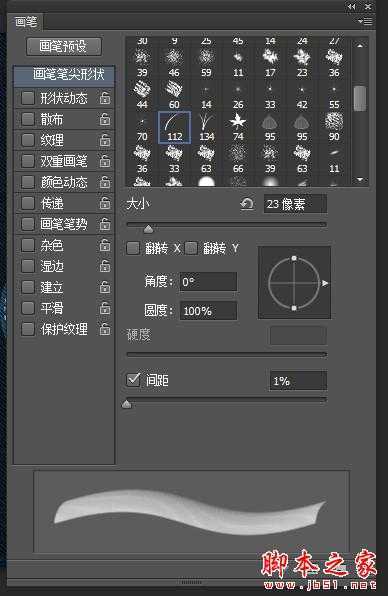The width and height of the screenshot is (388, 596).
Task: Click the reset brush size arrow icon
Action: (x=247, y=204)
